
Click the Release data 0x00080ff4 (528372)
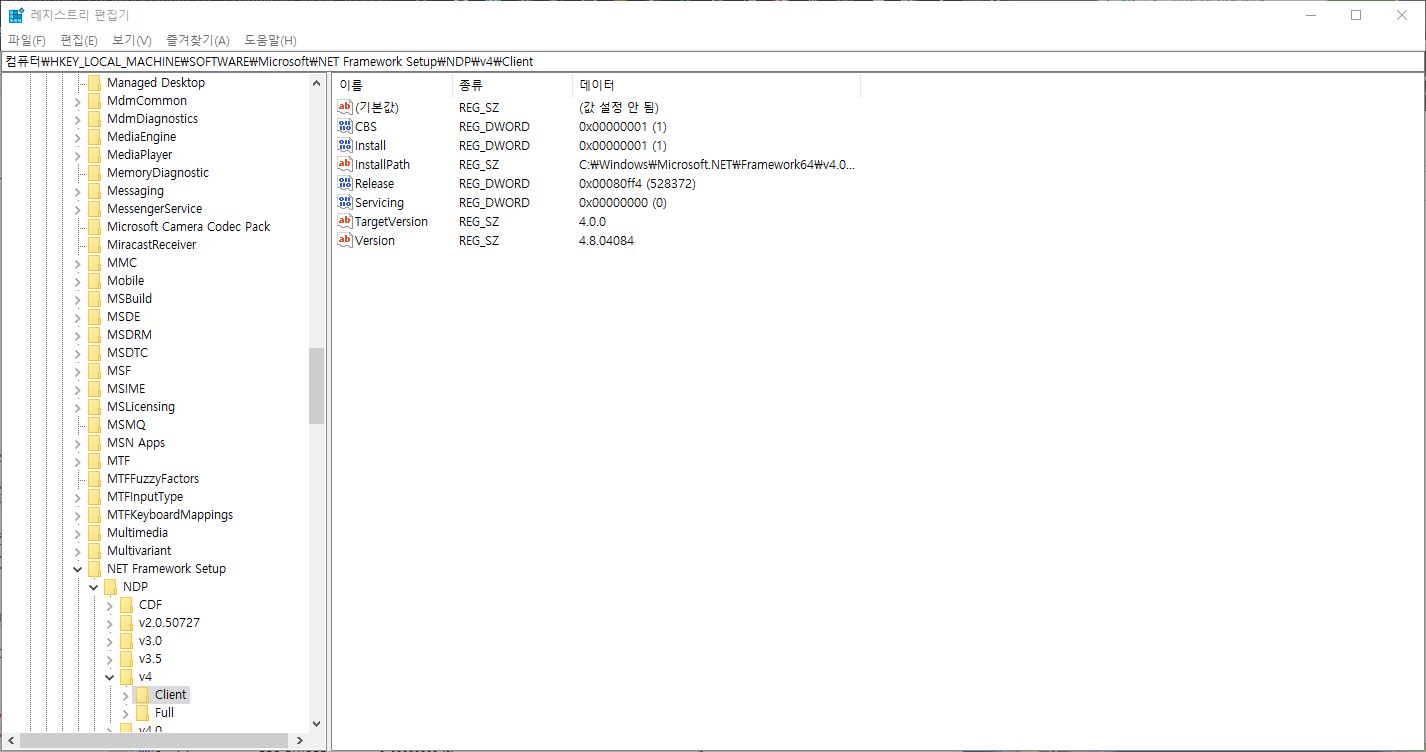point(637,183)
